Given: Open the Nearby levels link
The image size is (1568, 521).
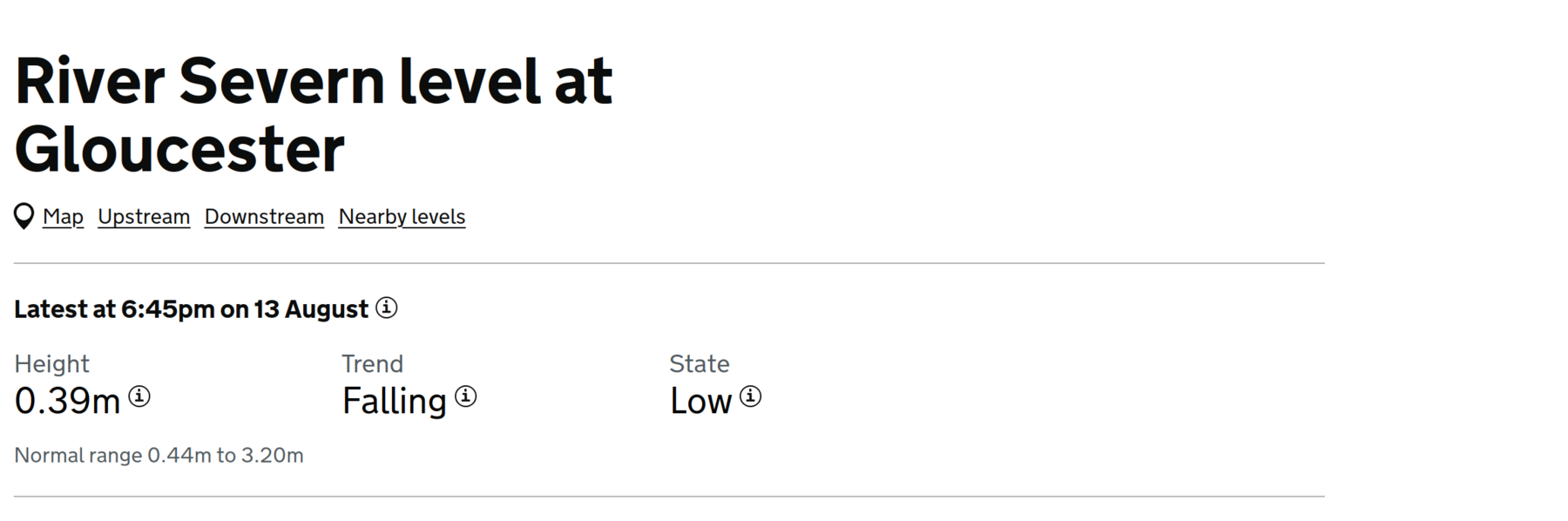Looking at the screenshot, I should point(402,216).
